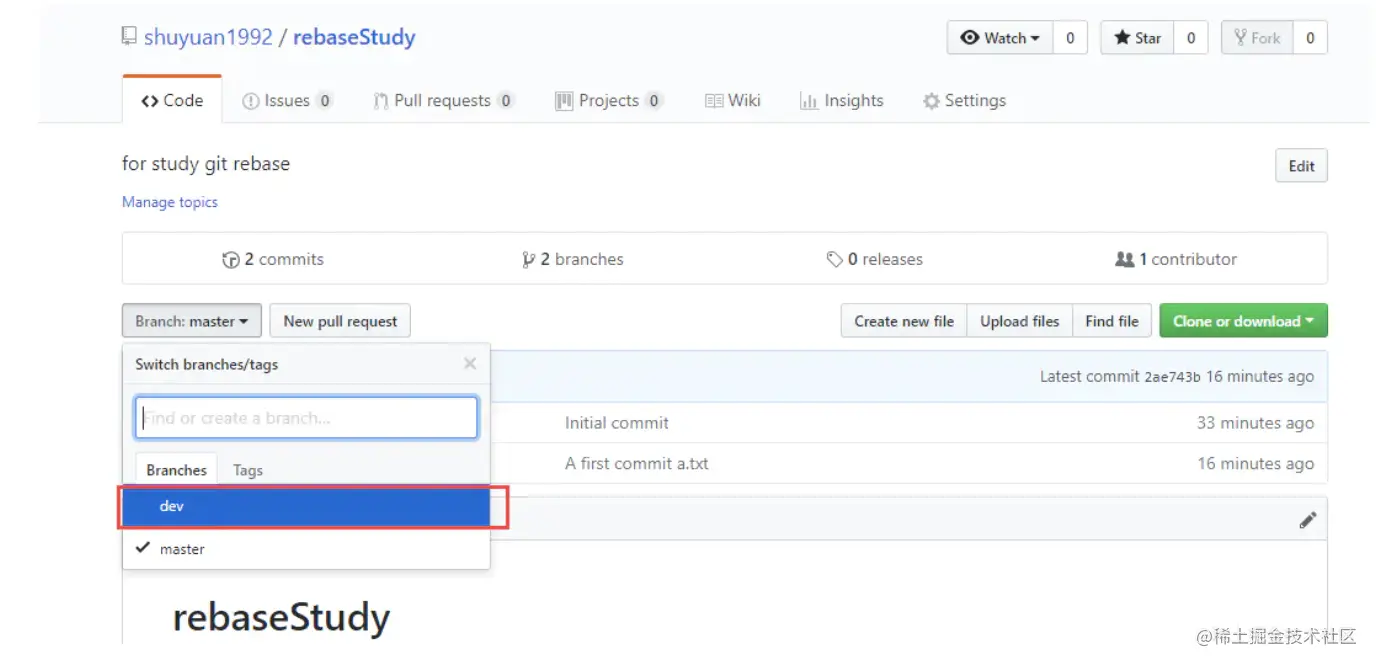This screenshot has width=1376, height=666.
Task: Open the Initial commit message link
Action: click(x=617, y=423)
